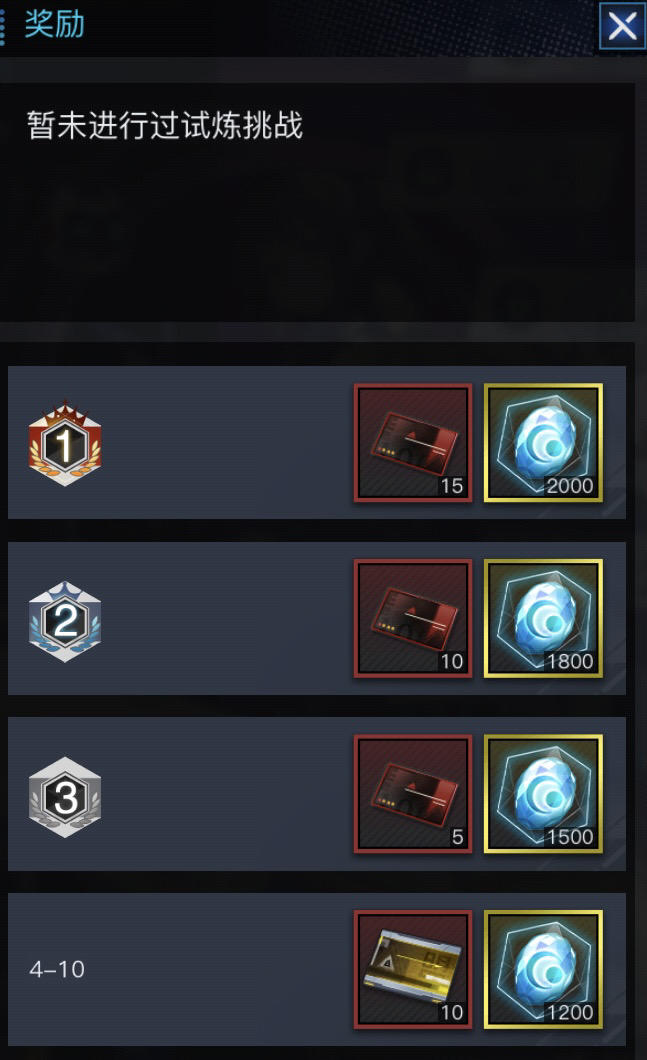Click the red ticket reward with quantity 5
The width and height of the screenshot is (647, 1060).
click(413, 794)
